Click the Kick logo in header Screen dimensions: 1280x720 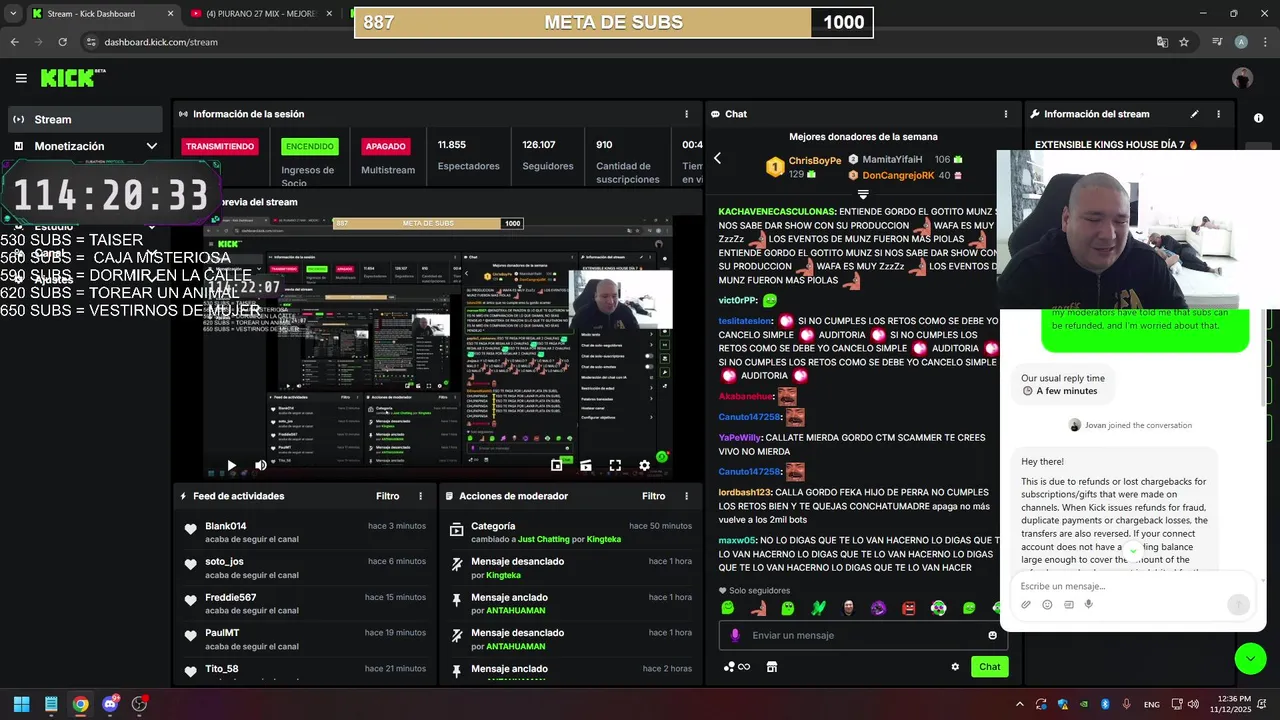click(x=72, y=78)
